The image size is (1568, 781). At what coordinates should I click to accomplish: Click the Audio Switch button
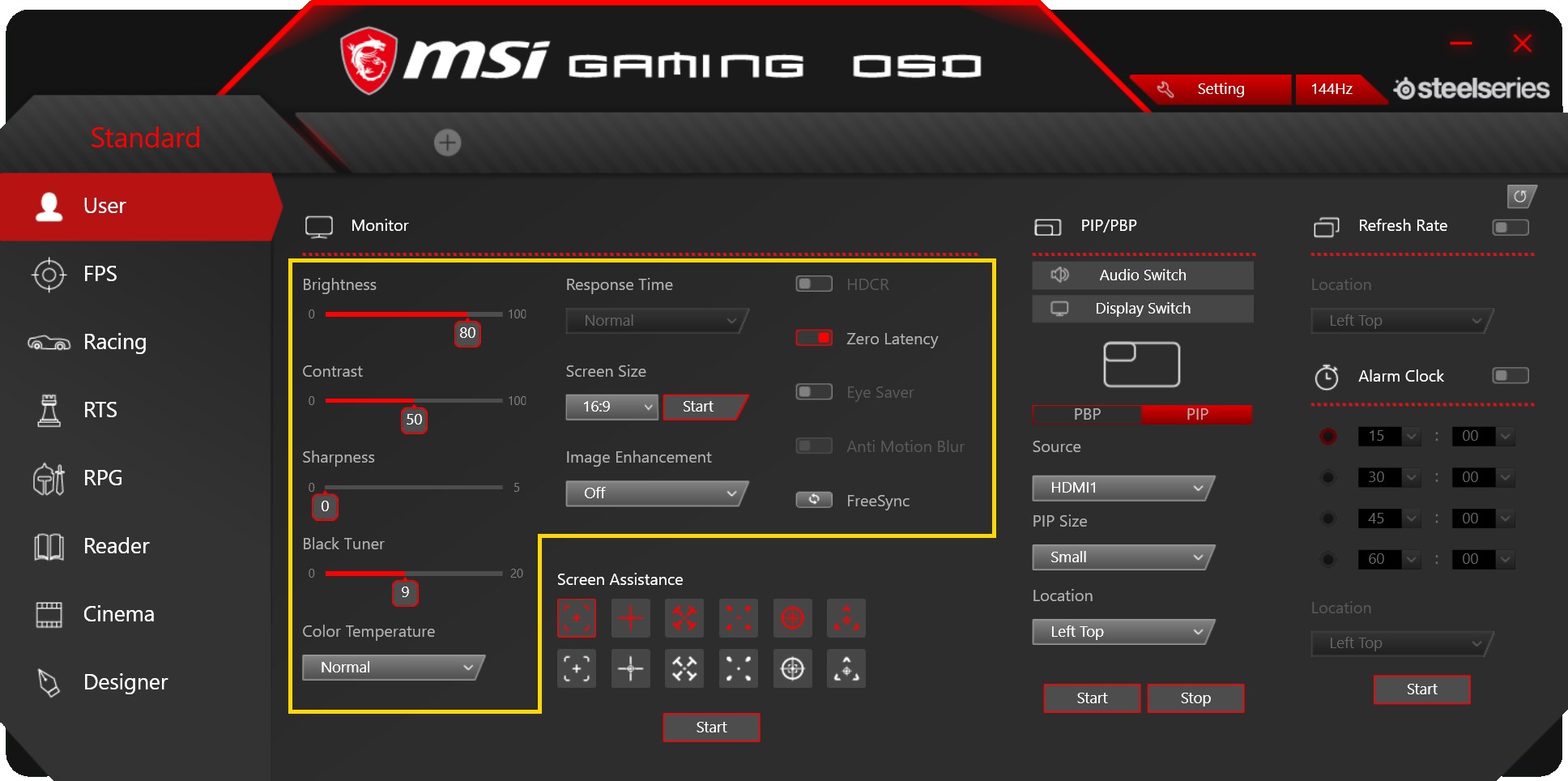pos(1143,275)
